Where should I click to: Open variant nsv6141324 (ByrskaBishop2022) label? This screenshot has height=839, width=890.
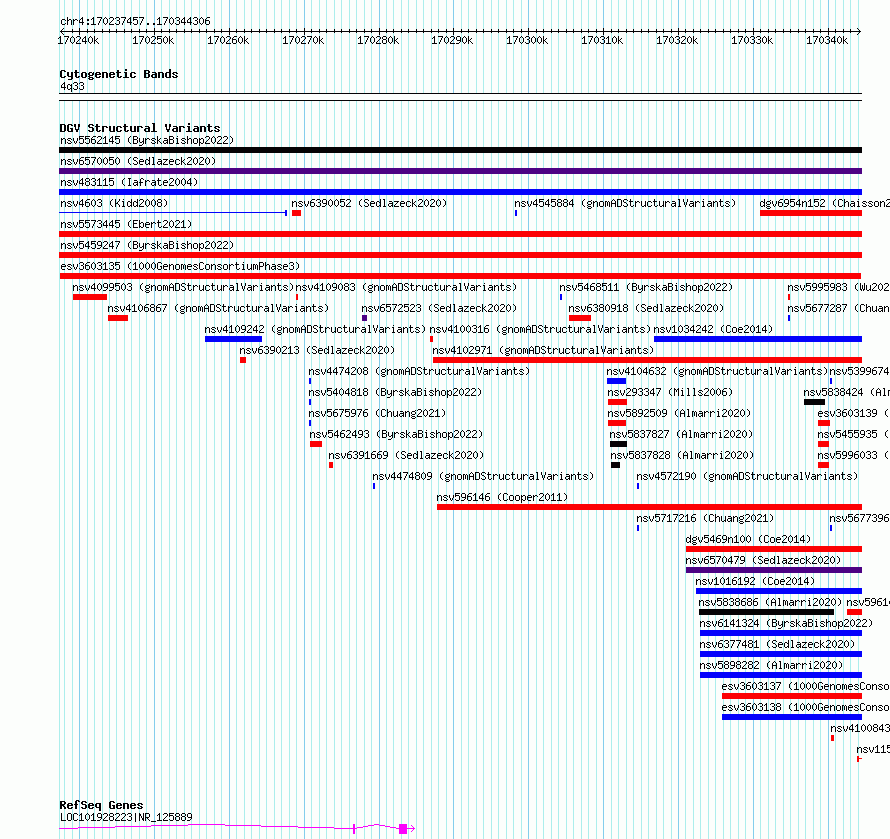click(x=786, y=623)
